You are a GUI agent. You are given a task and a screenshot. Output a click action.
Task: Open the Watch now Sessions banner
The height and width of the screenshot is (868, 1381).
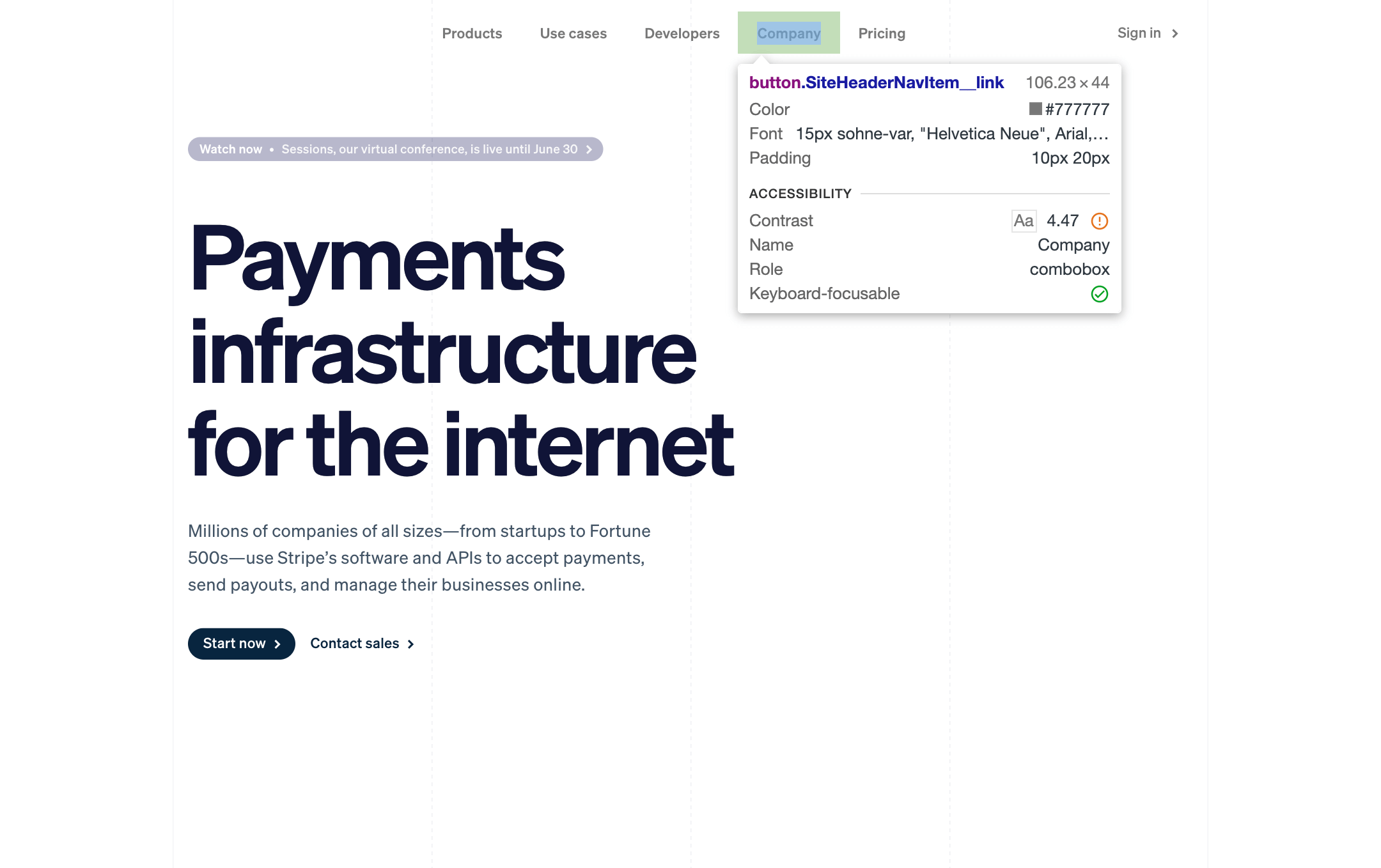click(x=394, y=150)
